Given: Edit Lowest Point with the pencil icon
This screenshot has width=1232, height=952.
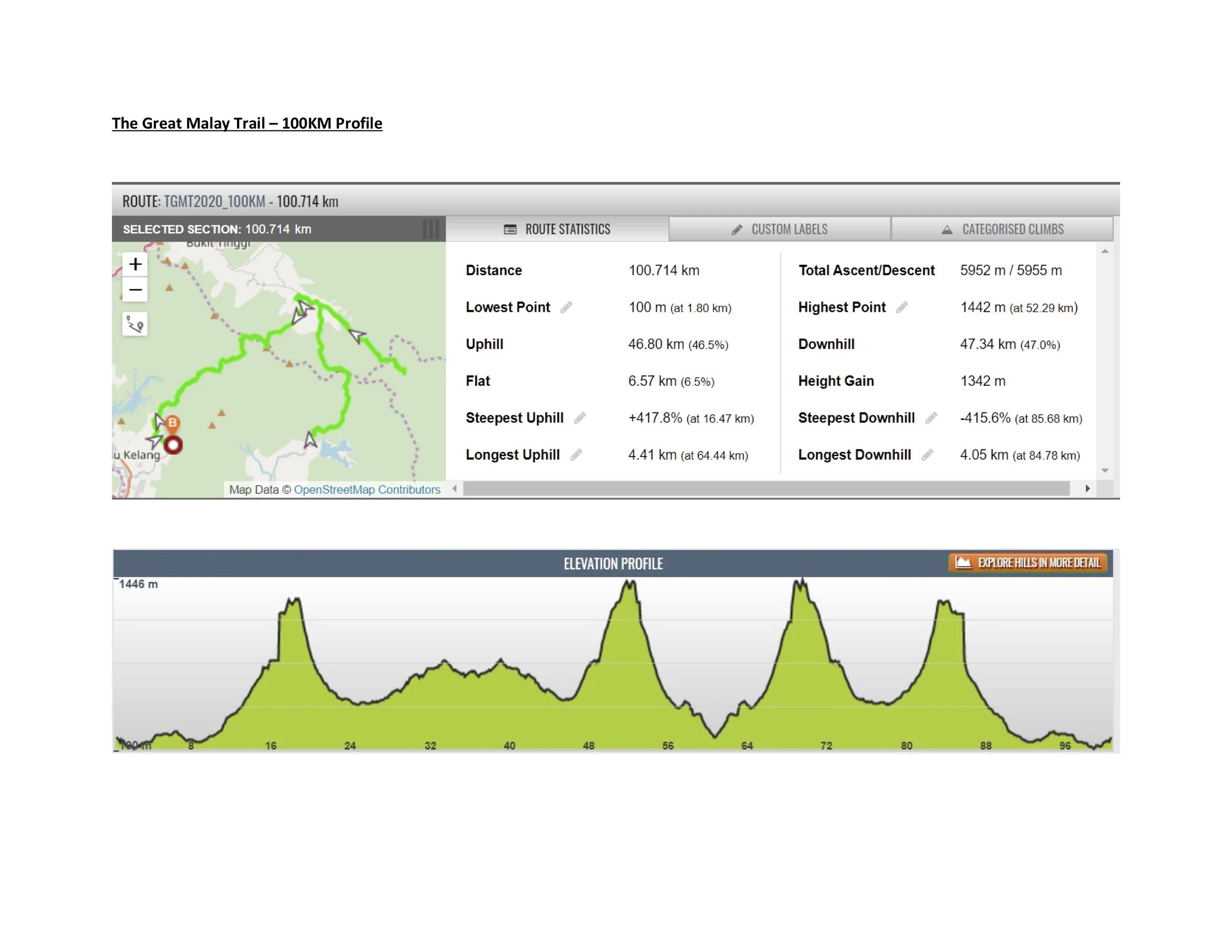Looking at the screenshot, I should (566, 307).
